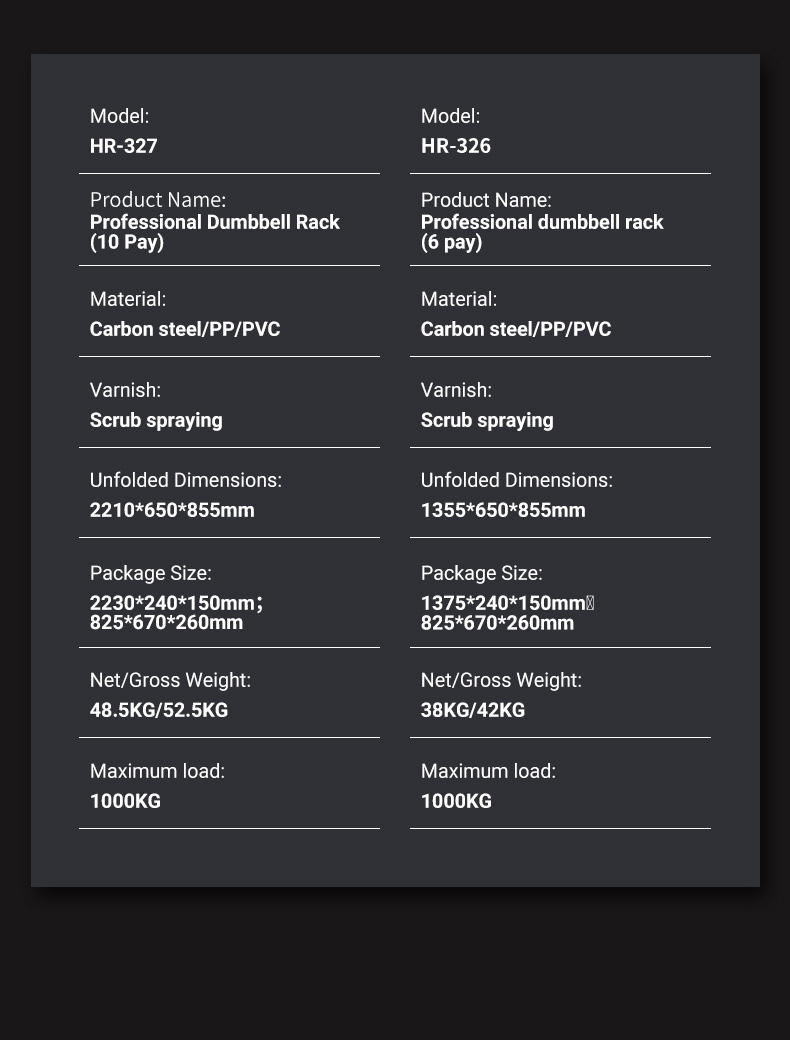This screenshot has height=1040, width=790.
Task: Select Professional Dumbbell Rack (10 Pay) text
Action: coord(214,231)
